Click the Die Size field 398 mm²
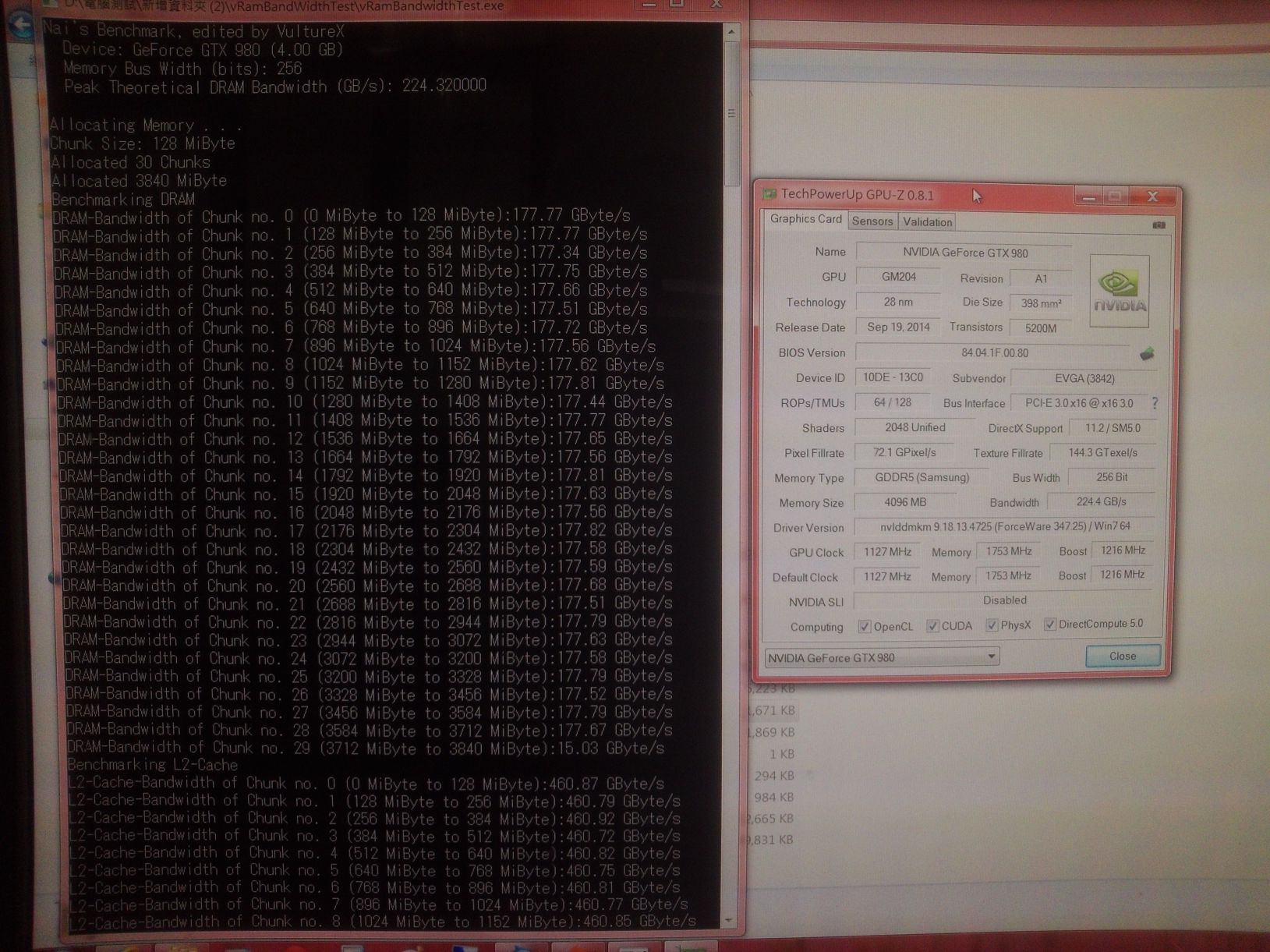The height and width of the screenshot is (952, 1270). (1041, 303)
